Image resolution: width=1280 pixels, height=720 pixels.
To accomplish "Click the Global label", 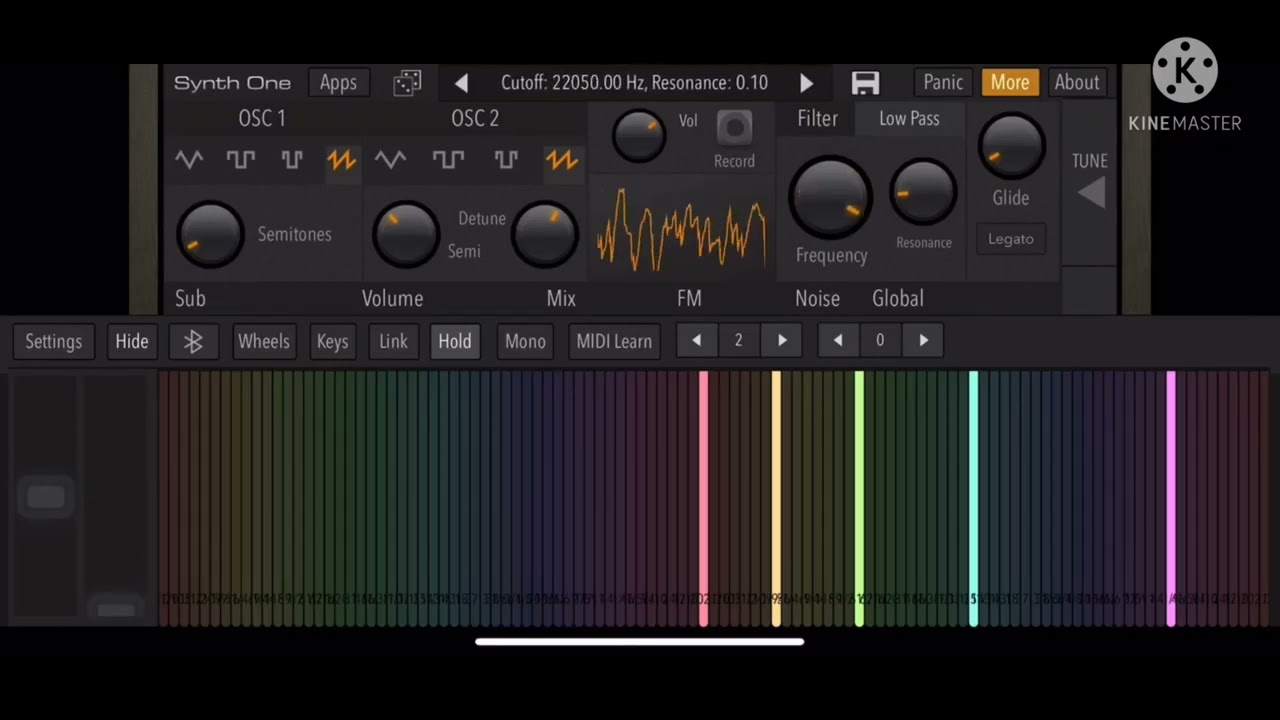I will (x=898, y=298).
